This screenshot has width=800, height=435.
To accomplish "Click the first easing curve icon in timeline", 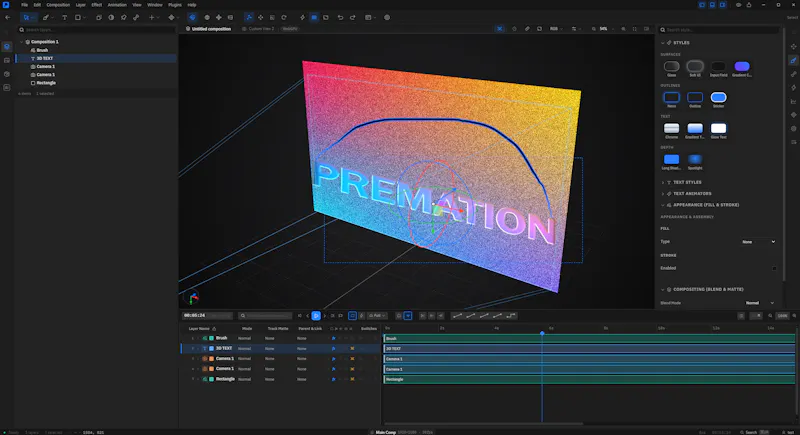I will point(458,316).
